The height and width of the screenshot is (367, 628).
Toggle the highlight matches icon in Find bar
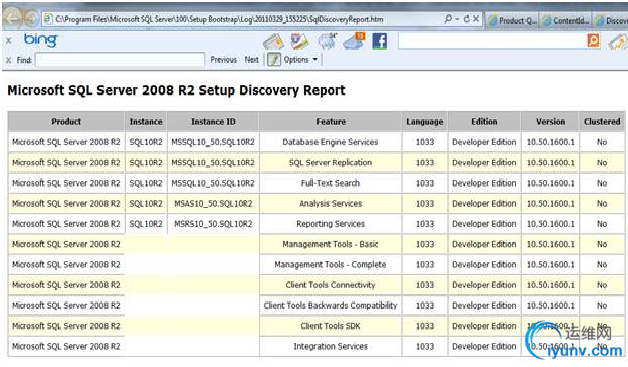click(274, 60)
